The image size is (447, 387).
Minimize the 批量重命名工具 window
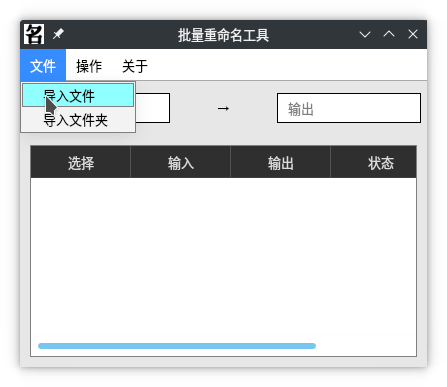click(x=365, y=34)
